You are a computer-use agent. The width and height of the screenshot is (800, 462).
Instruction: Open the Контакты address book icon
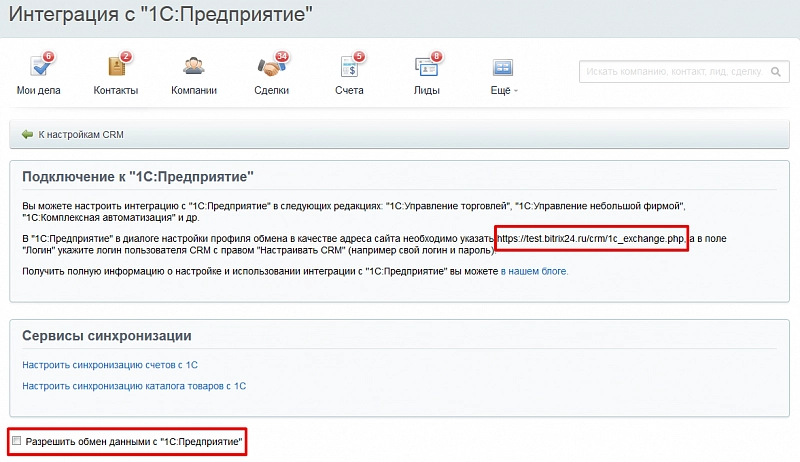pyautogui.click(x=117, y=66)
